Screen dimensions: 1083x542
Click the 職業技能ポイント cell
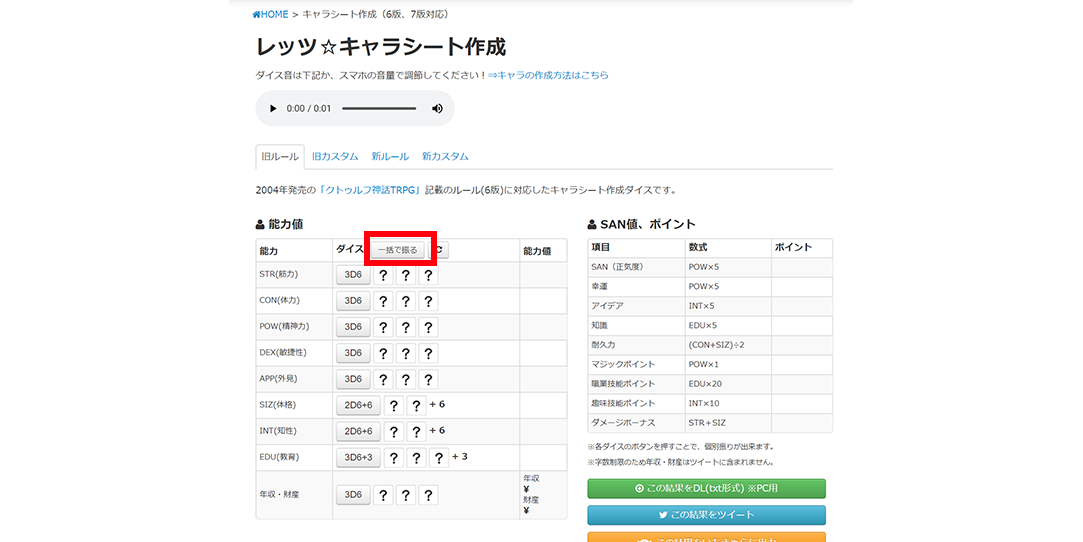tap(636, 383)
